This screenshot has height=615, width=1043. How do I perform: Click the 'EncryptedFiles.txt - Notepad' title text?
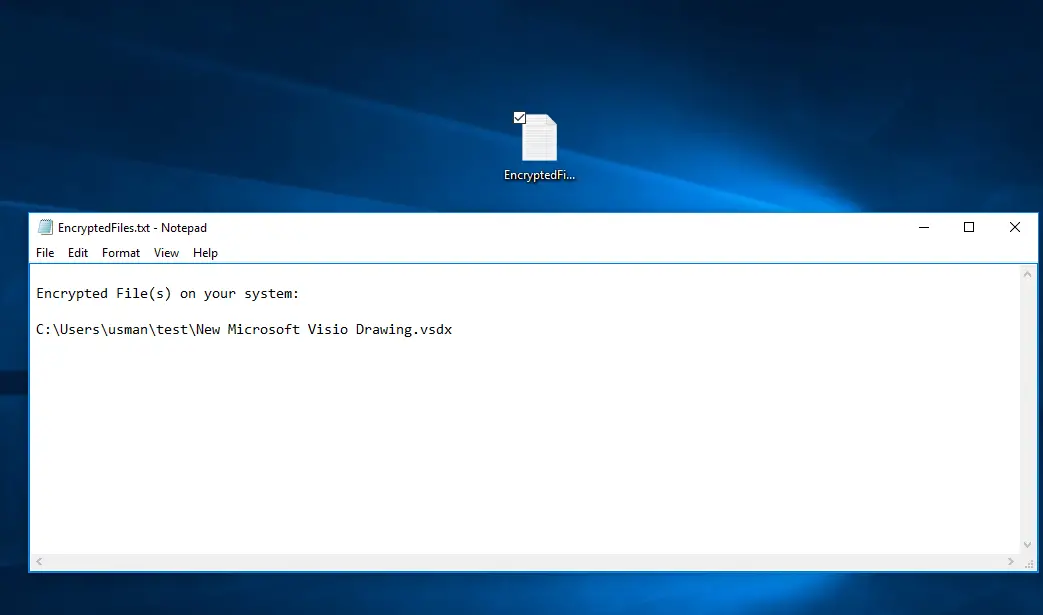132,227
